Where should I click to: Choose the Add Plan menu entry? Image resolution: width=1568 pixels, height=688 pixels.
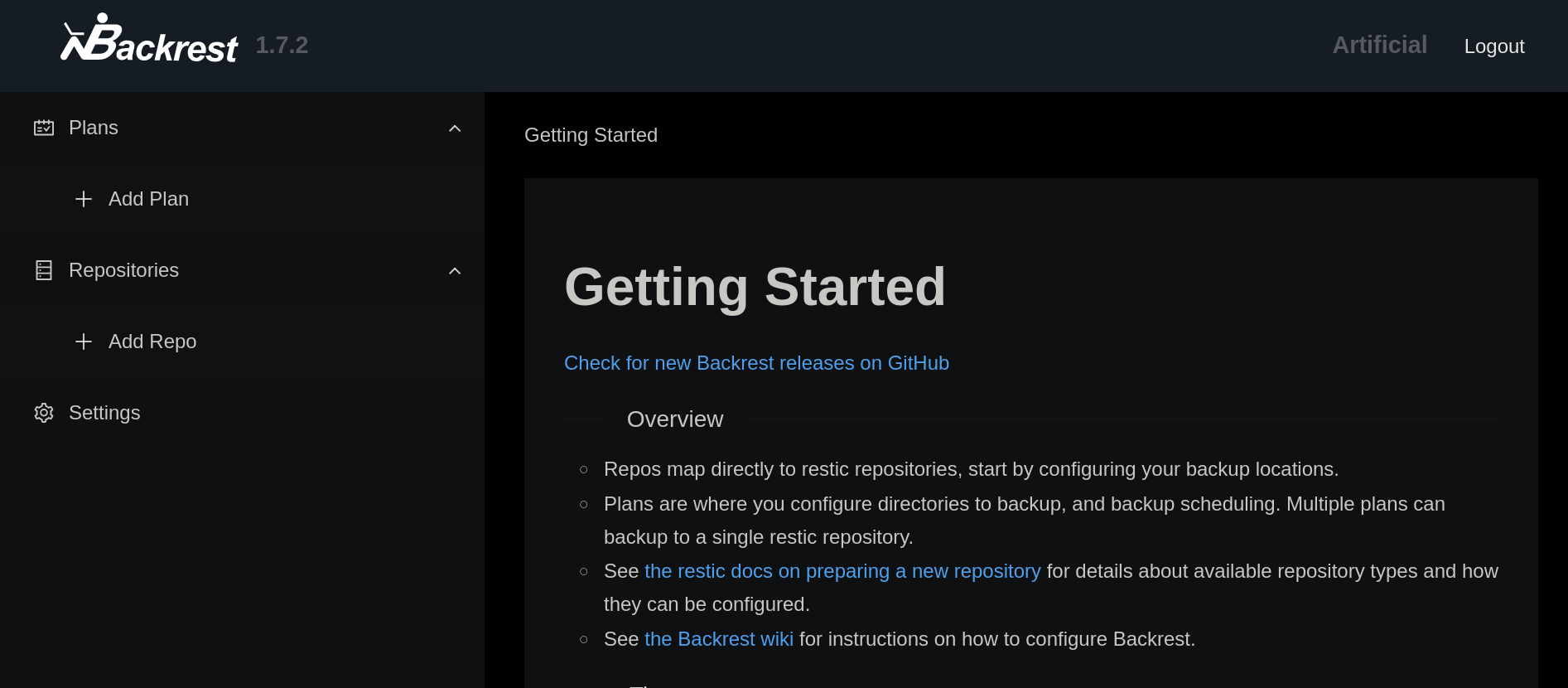tap(148, 199)
